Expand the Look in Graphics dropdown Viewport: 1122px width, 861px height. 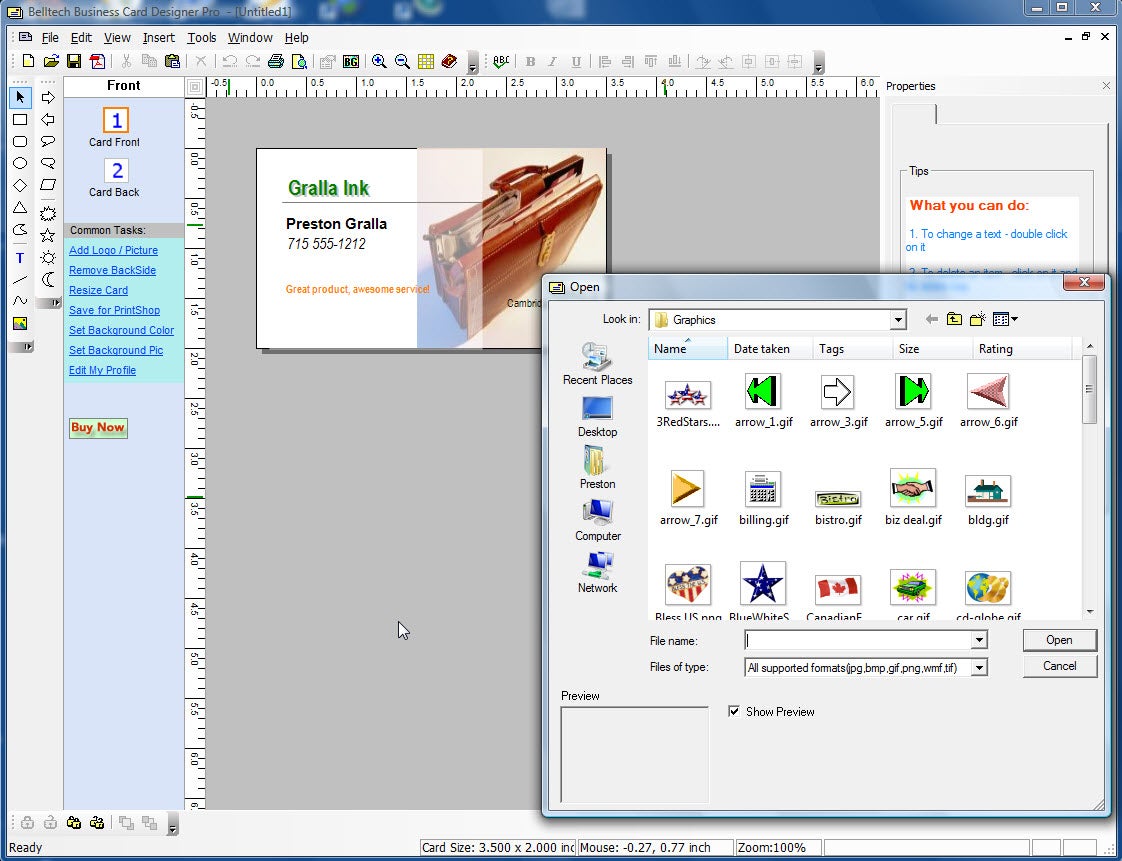pyautogui.click(x=898, y=320)
